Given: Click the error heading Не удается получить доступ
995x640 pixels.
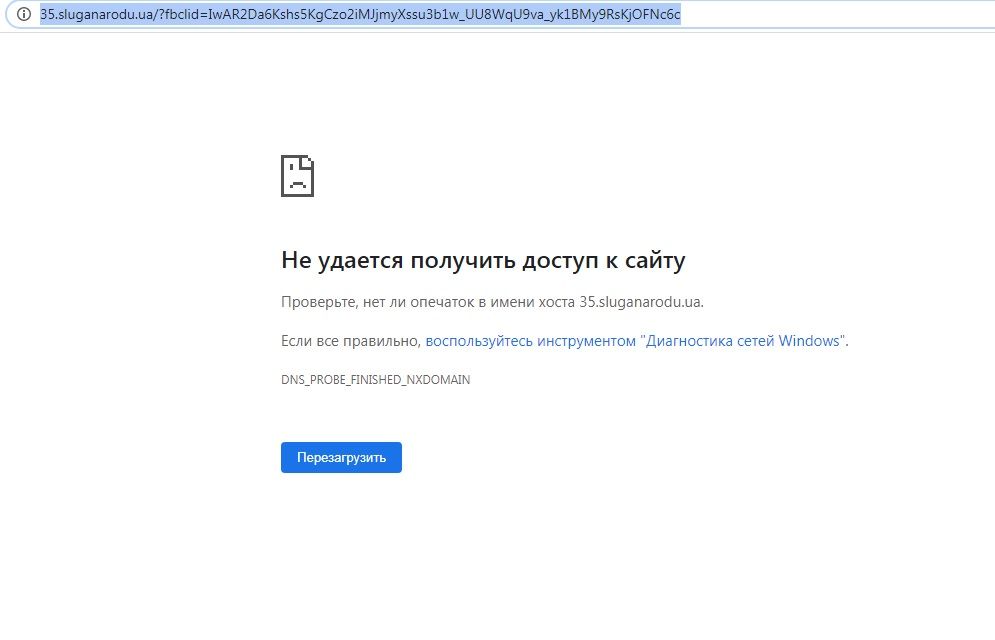Looking at the screenshot, I should [484, 259].
